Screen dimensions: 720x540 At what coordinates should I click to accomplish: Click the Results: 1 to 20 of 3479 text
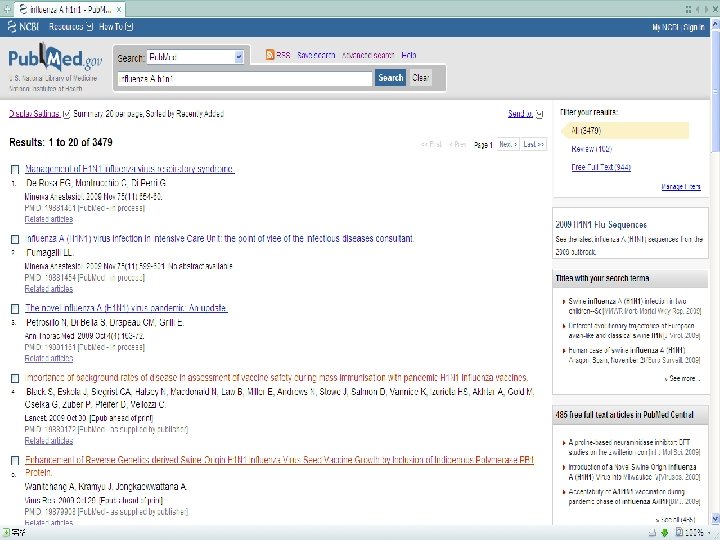pos(61,142)
